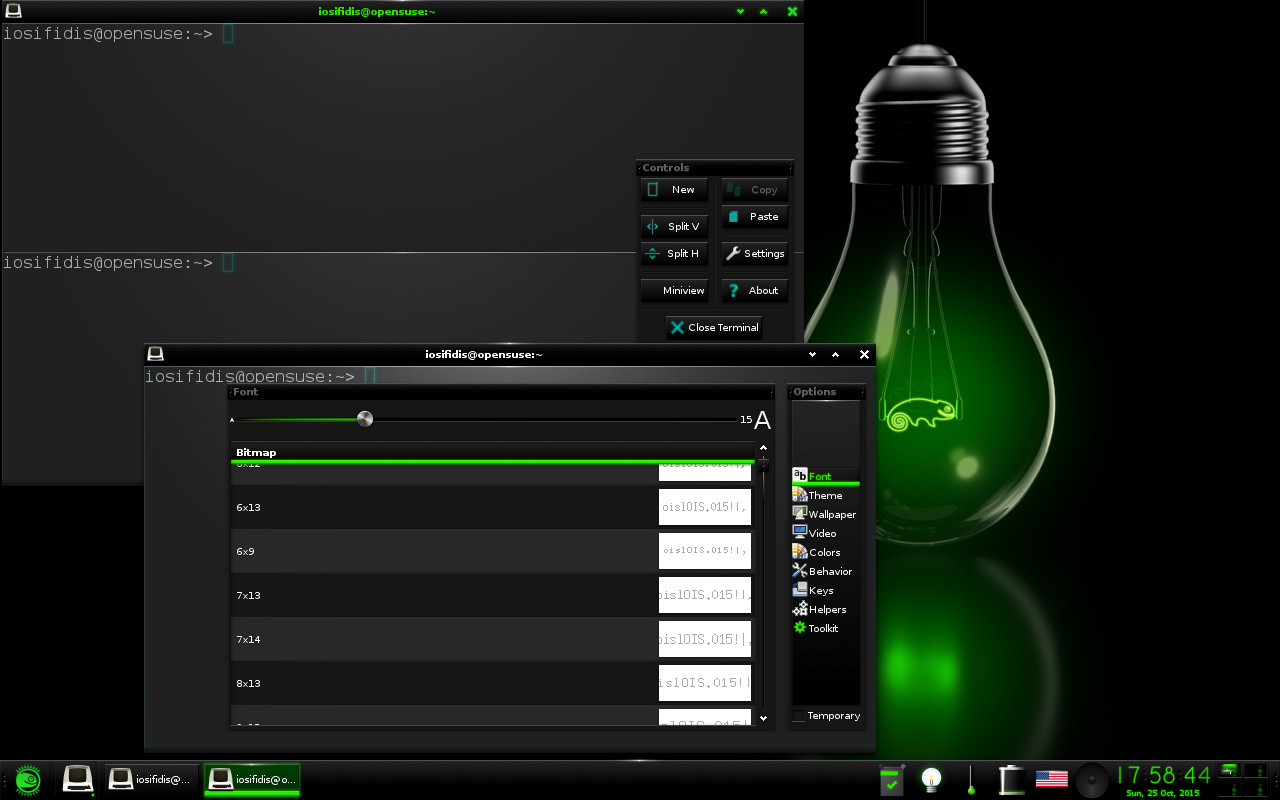1280x800 pixels.
Task: Open Helpers in the Options panel
Action: 826,610
